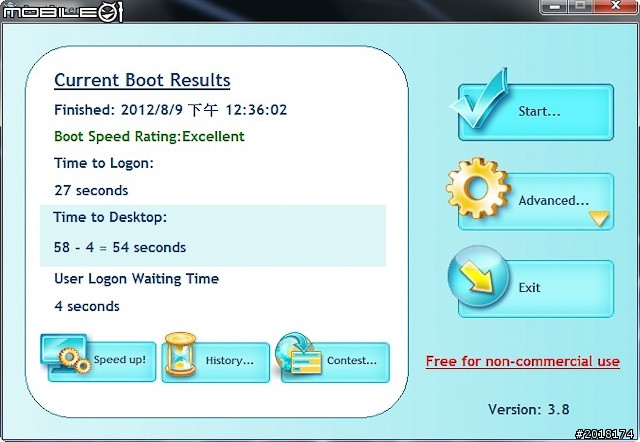Click the Current Boot Results heading
The height and width of the screenshot is (442, 640).
pos(142,80)
